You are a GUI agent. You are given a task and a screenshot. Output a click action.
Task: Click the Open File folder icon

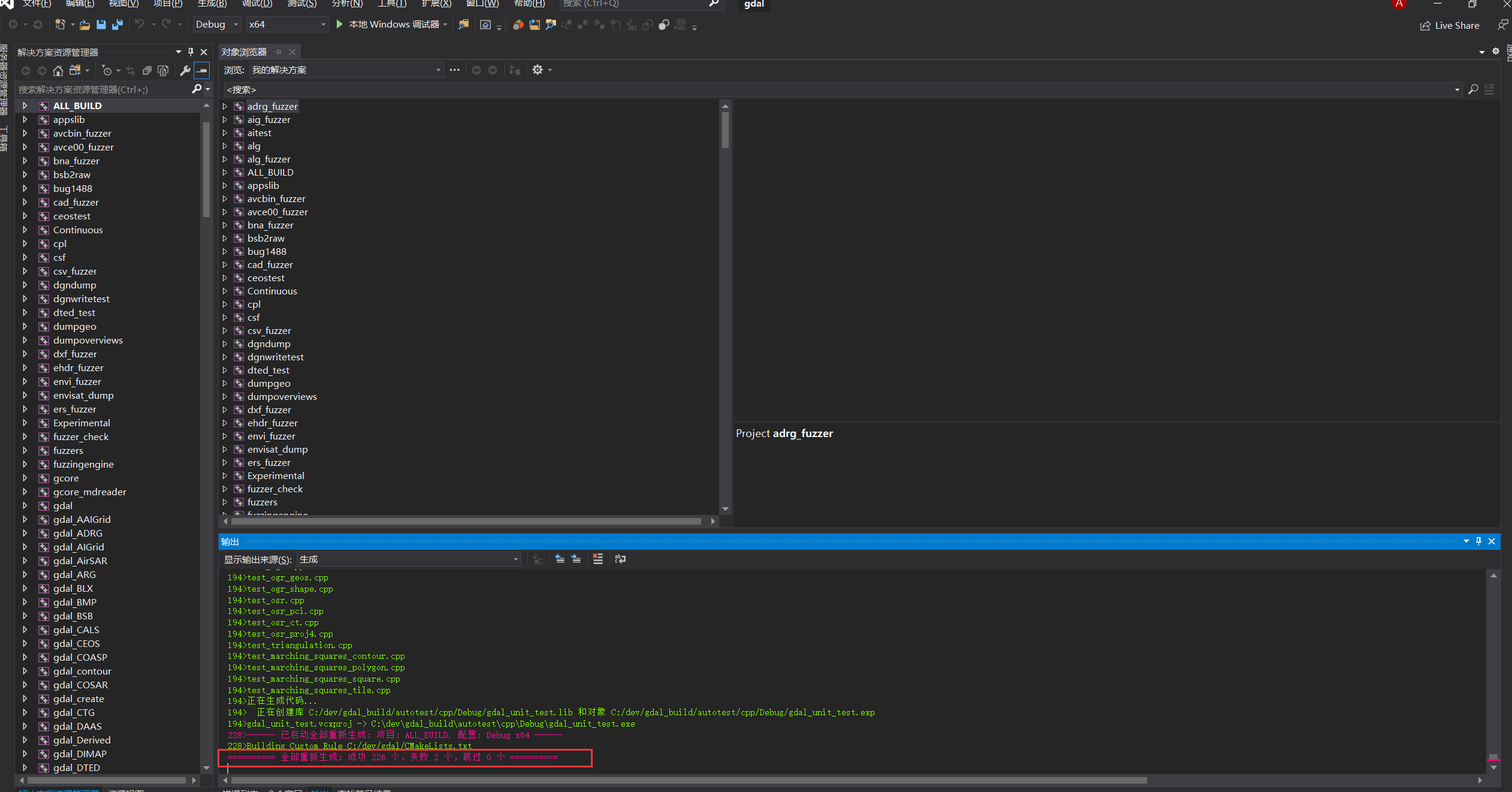tap(84, 25)
